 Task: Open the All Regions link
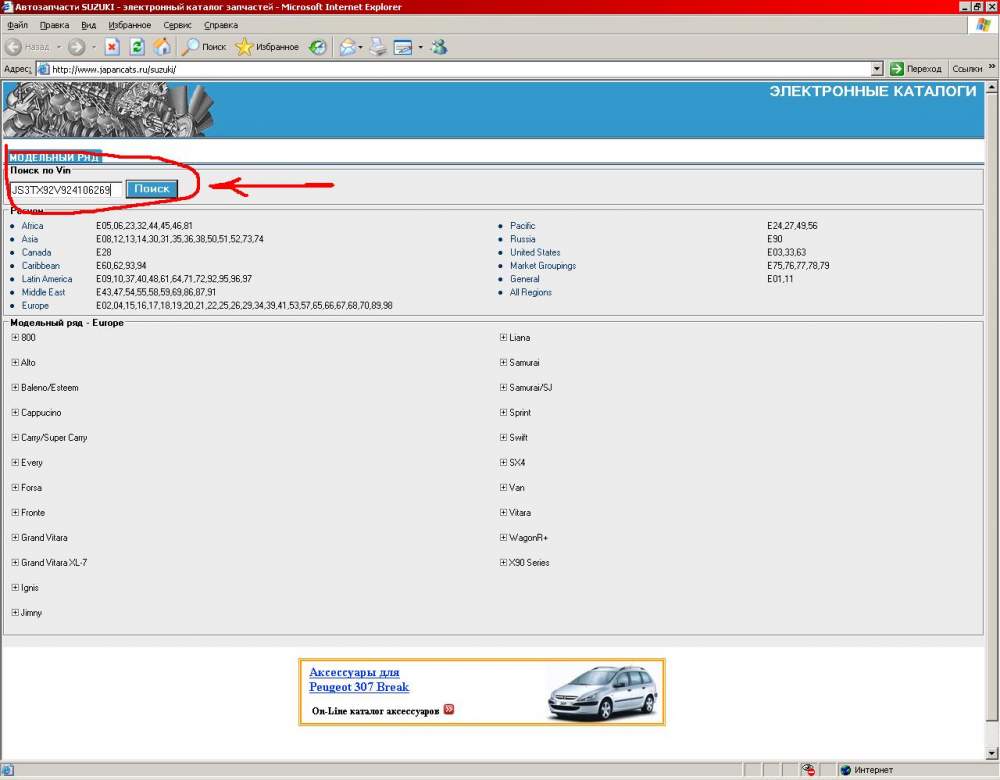point(531,292)
